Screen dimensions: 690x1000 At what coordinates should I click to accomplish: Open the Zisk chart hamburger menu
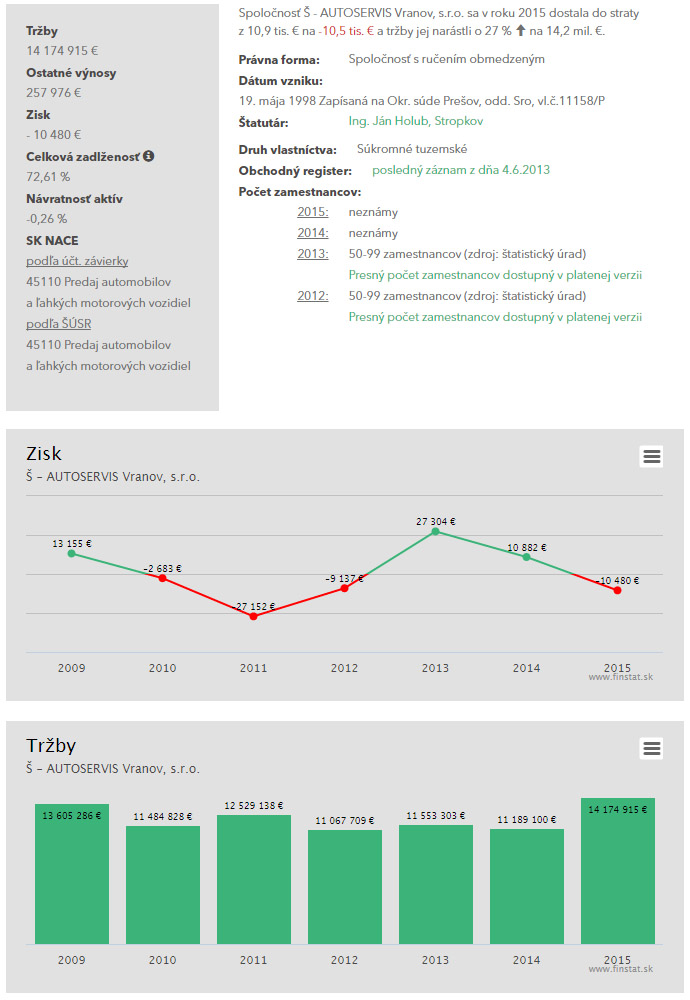point(651,457)
